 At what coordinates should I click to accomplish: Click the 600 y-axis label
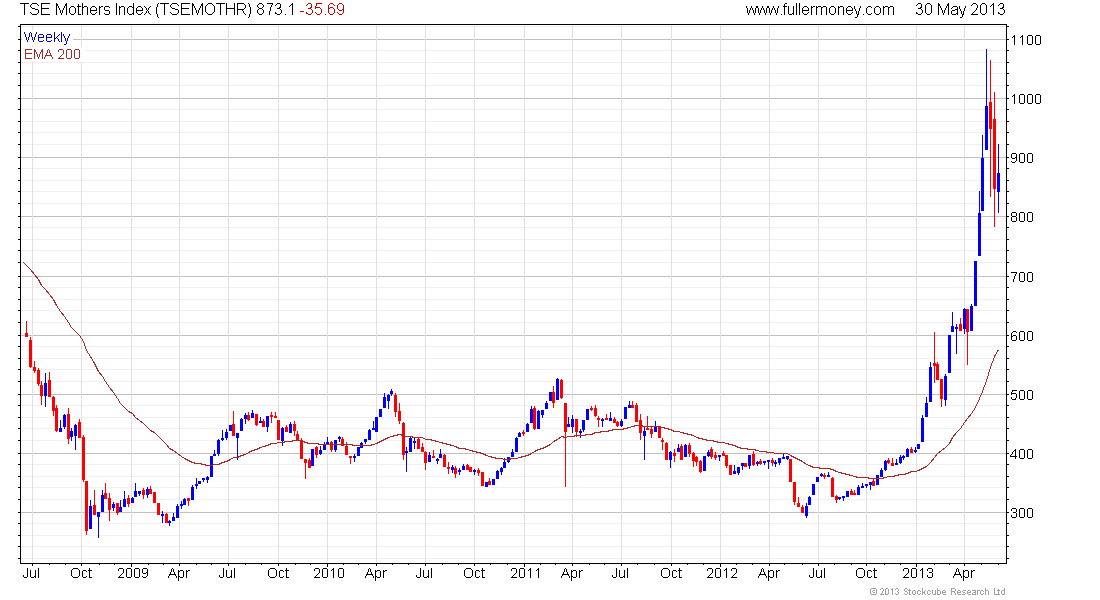point(1022,335)
